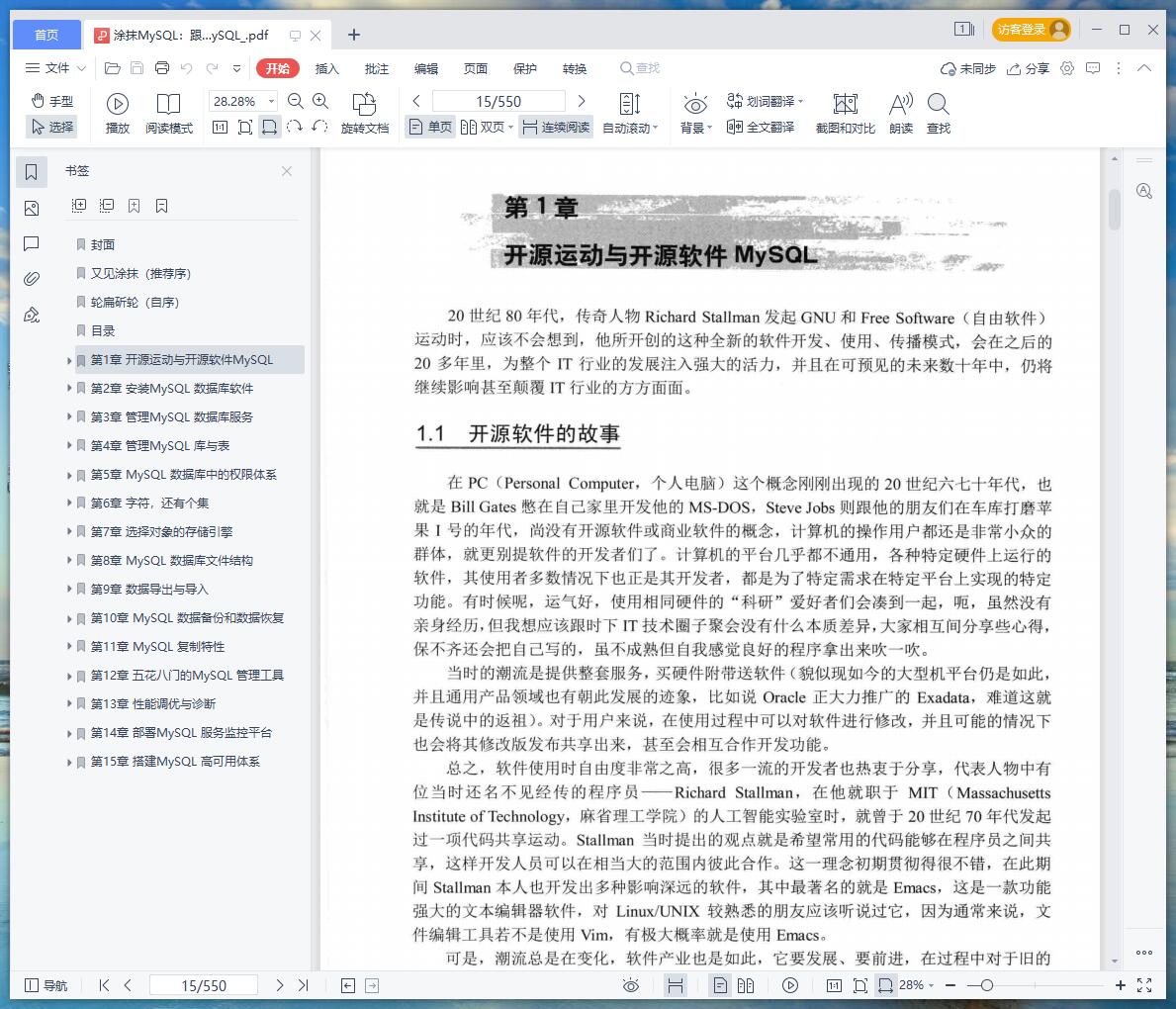Viewport: 1176px width, 1009px height.
Task: Click the 未同步 sync status button
Action: click(x=968, y=68)
